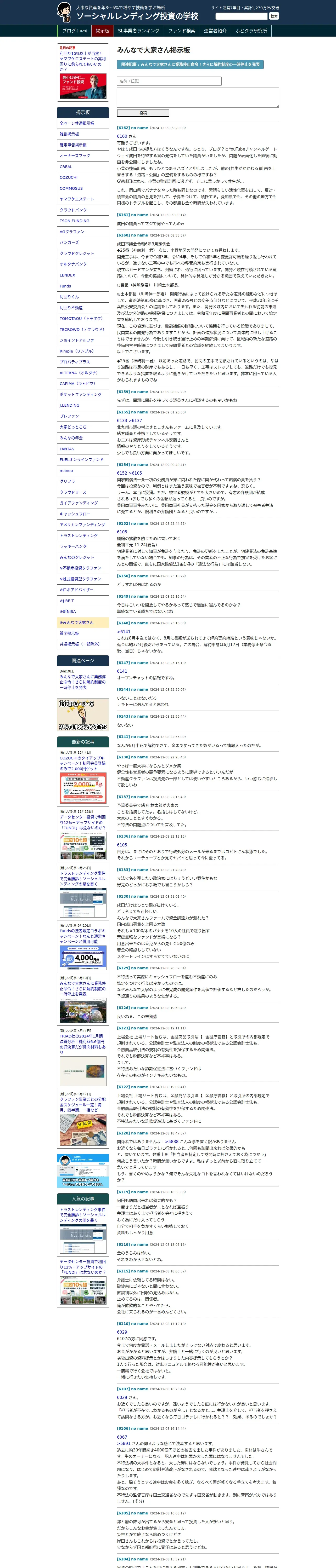Open maneo board link
Image resolution: width=336 pixels, height=1568 pixels.
point(83,470)
